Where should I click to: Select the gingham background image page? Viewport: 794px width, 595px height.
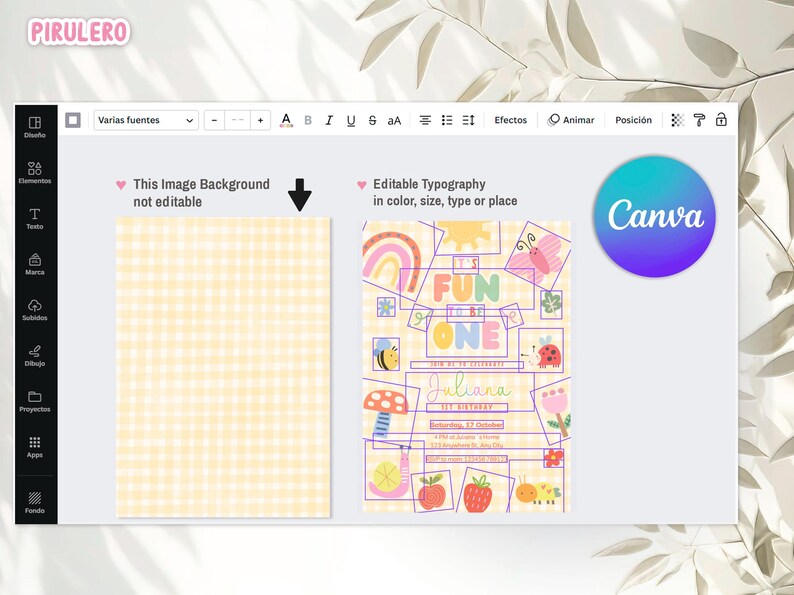click(223, 367)
